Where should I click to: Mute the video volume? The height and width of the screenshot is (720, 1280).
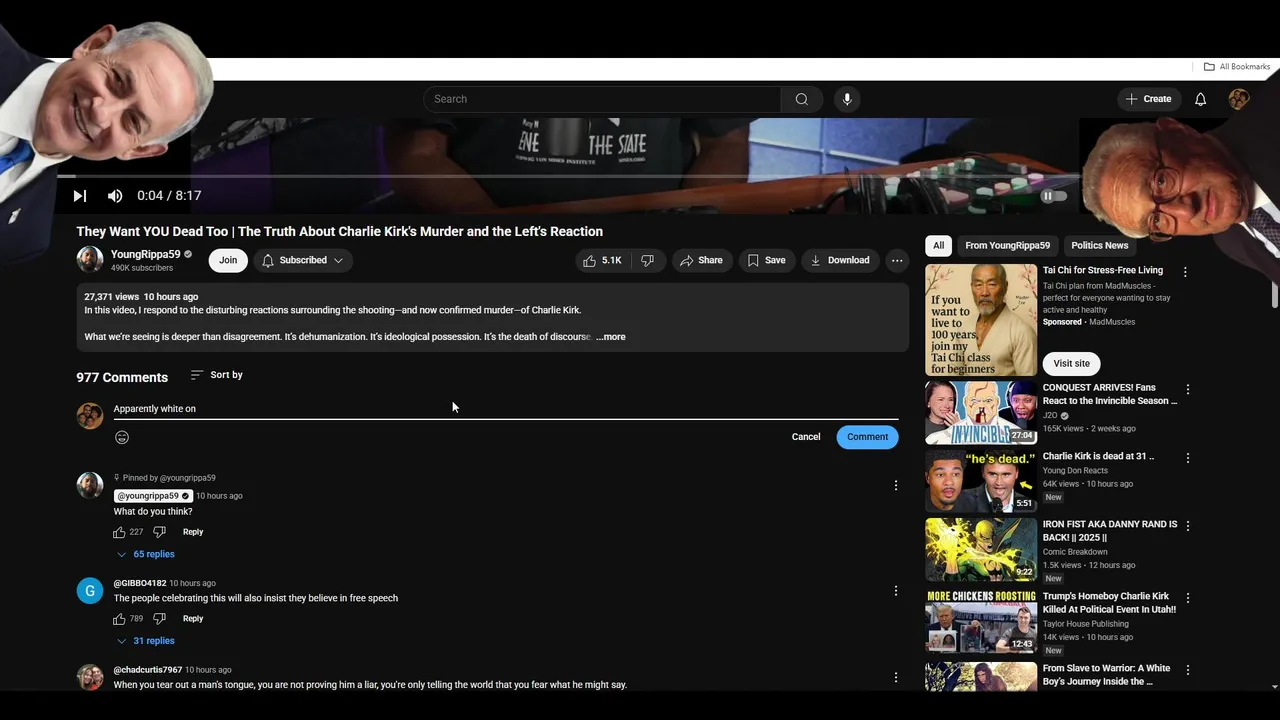[x=115, y=196]
